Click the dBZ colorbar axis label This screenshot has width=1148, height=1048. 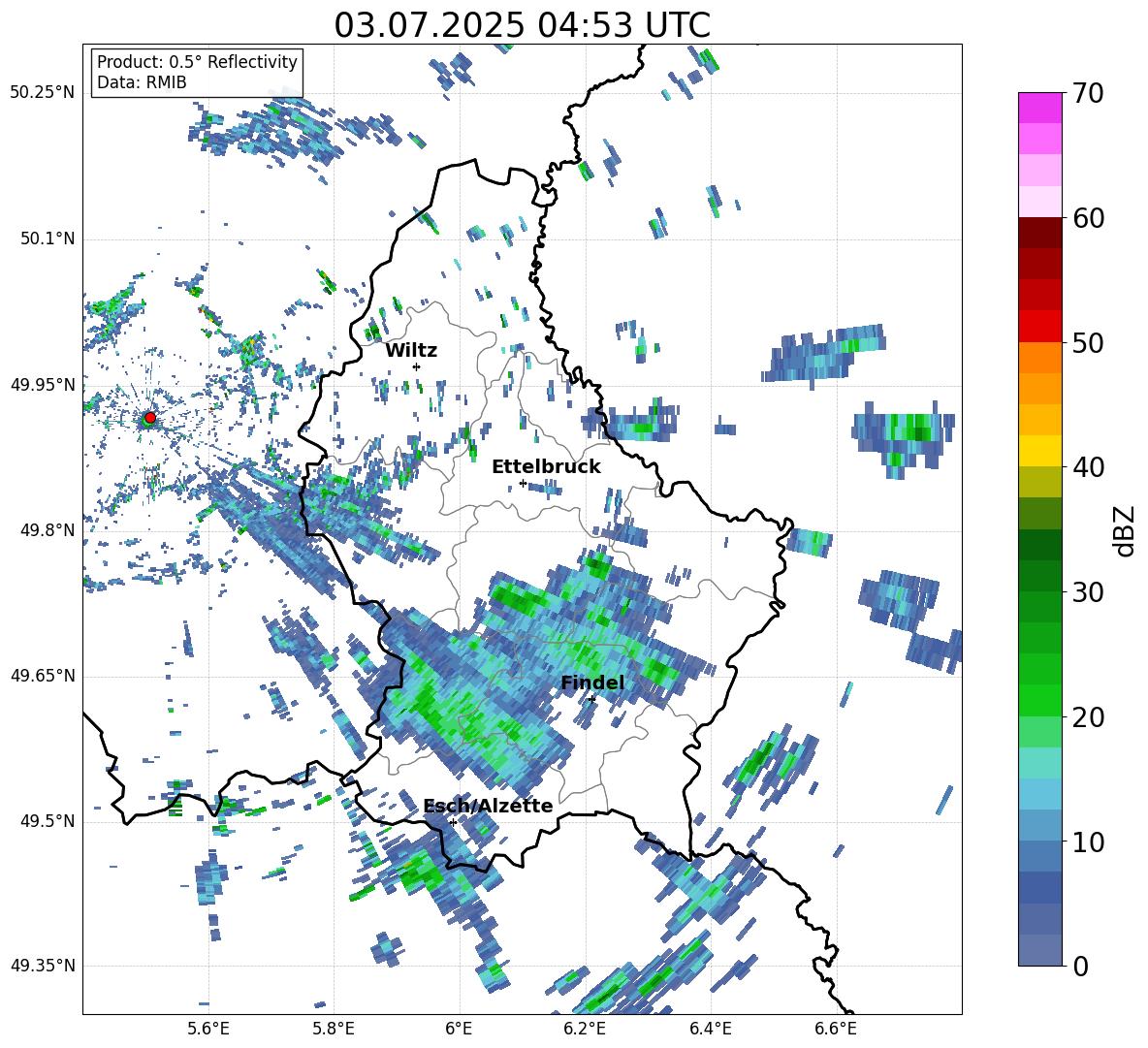1126,530
